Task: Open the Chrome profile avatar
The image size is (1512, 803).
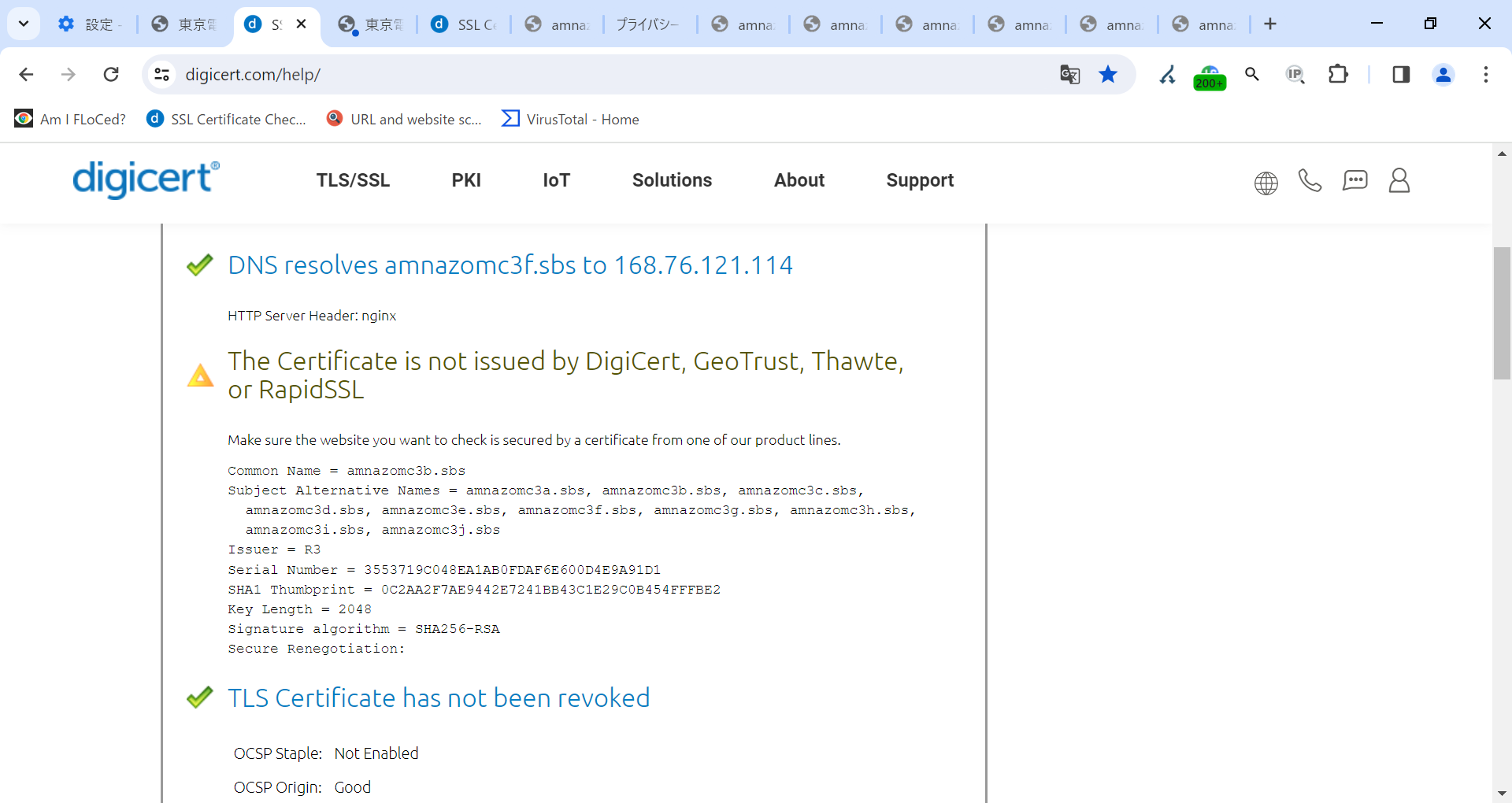Action: tap(1443, 74)
